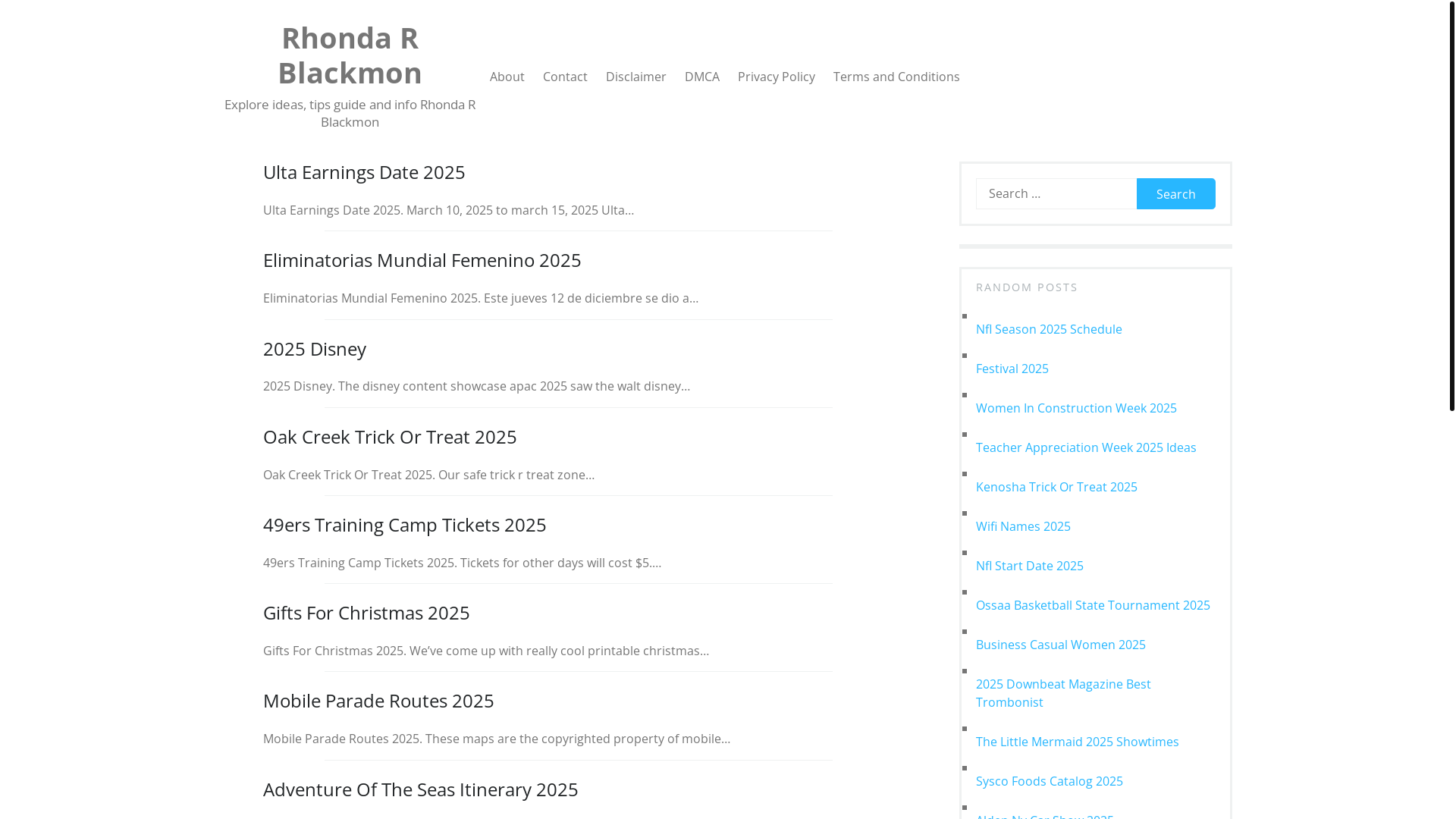The width and height of the screenshot is (1456, 819).
Task: Open Adventure Of The Seas Itinerary 2025
Action: coord(421,789)
